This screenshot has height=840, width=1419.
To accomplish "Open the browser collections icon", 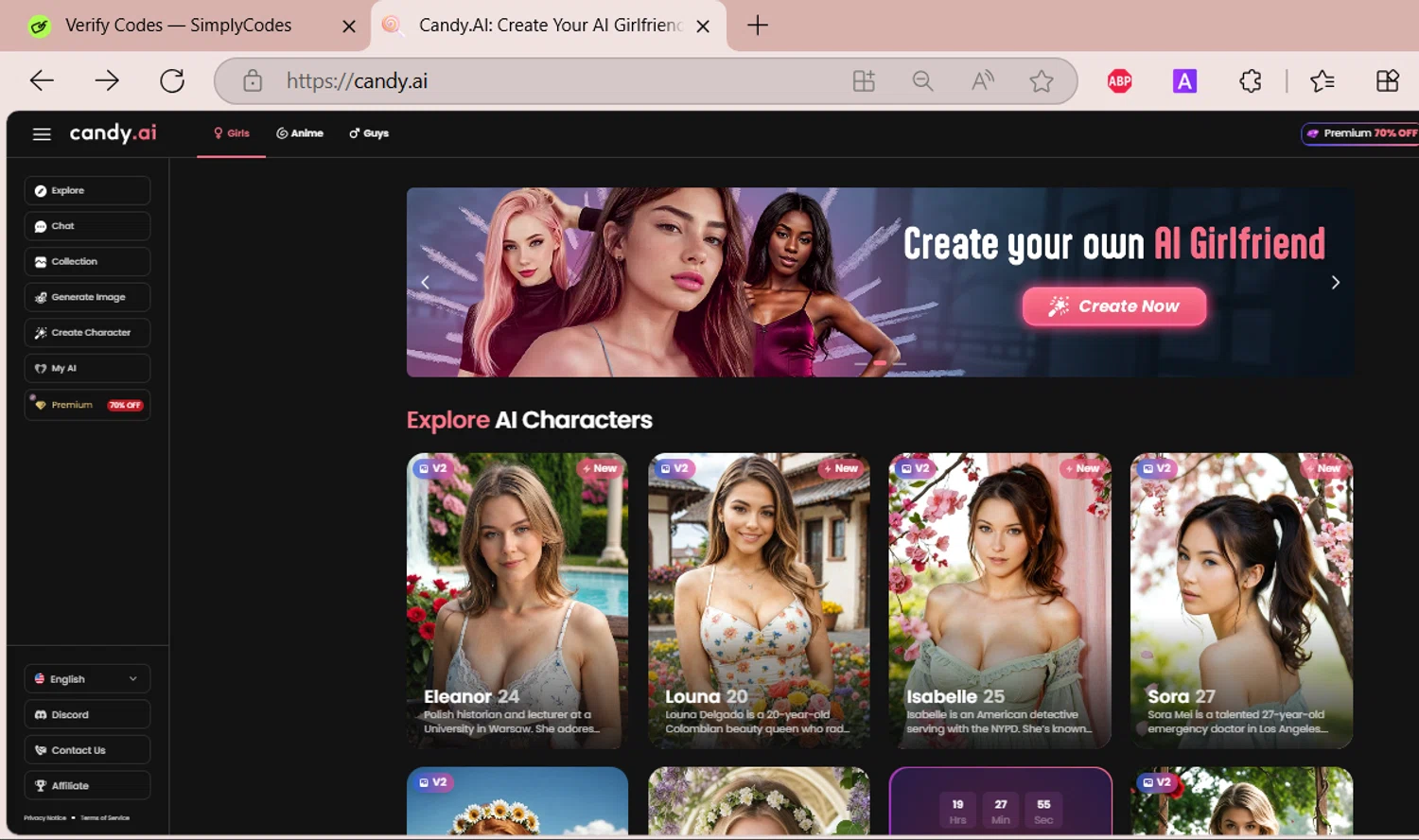I will tap(1388, 81).
